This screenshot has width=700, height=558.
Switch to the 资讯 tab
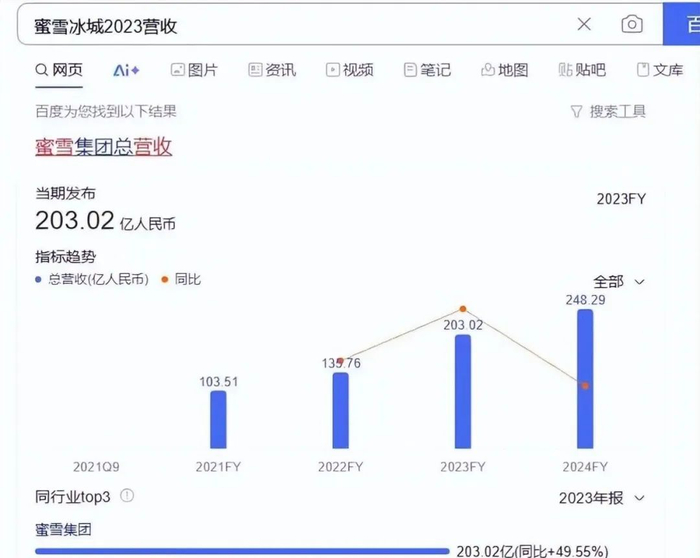[x=272, y=70]
